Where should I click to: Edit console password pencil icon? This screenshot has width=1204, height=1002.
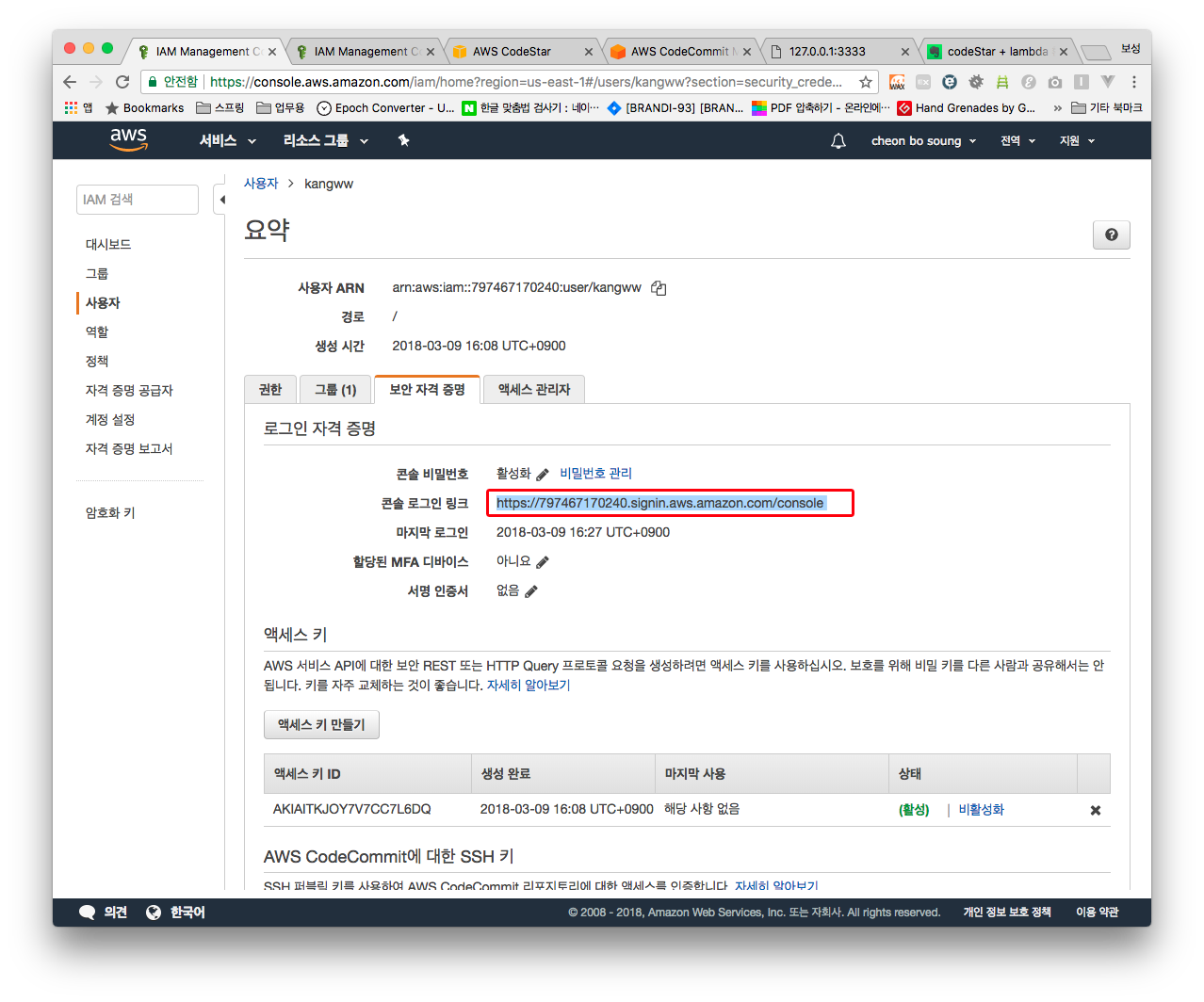point(543,474)
